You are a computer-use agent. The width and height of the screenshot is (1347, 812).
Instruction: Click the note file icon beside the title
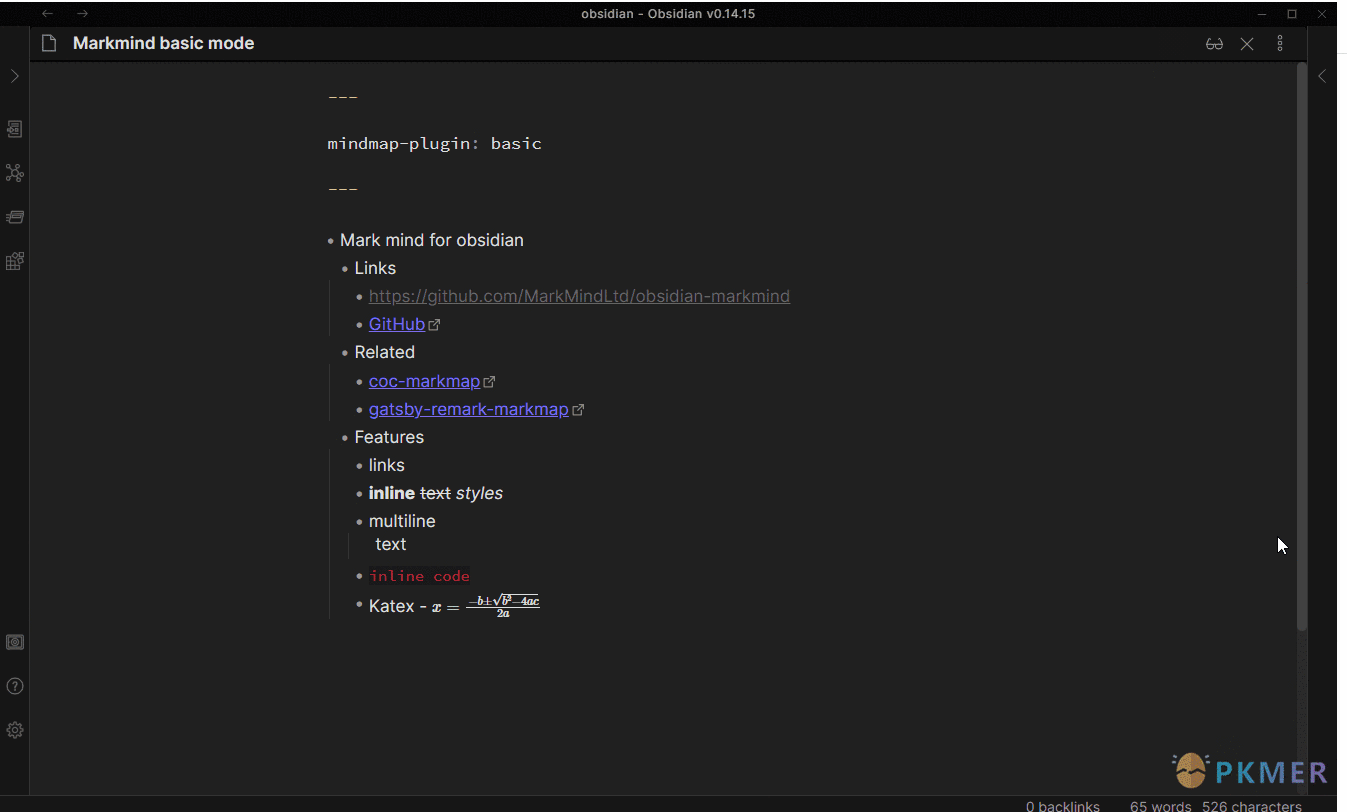tap(49, 44)
